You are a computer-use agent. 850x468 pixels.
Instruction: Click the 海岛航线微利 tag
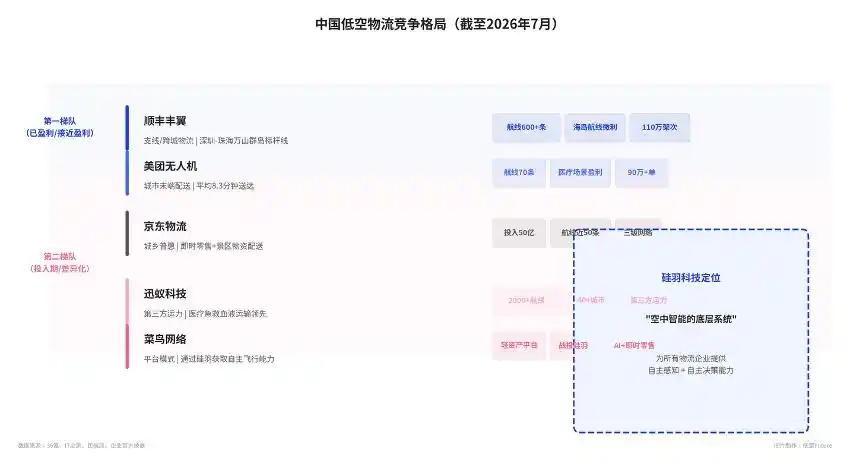[595, 127]
